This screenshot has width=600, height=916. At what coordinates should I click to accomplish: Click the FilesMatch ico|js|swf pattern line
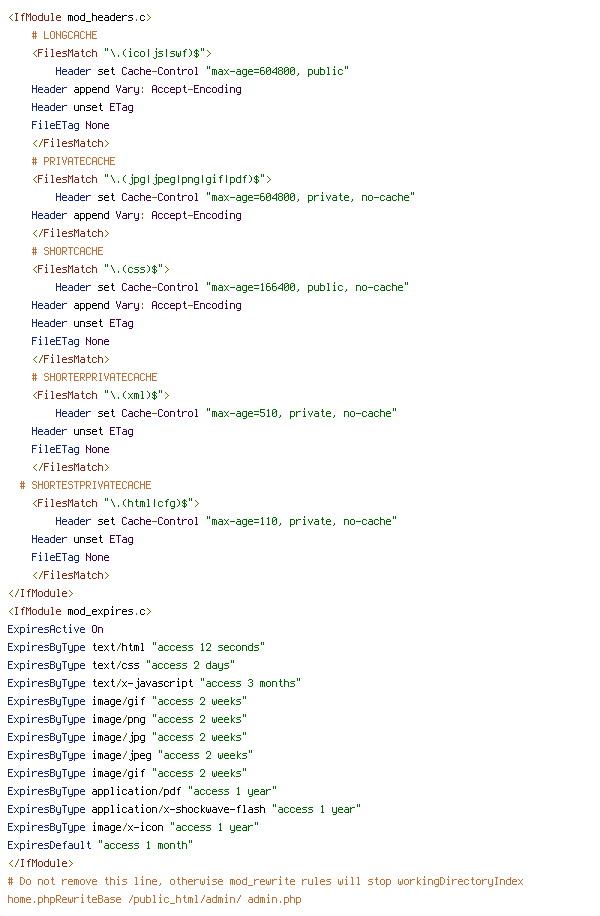click(x=122, y=54)
